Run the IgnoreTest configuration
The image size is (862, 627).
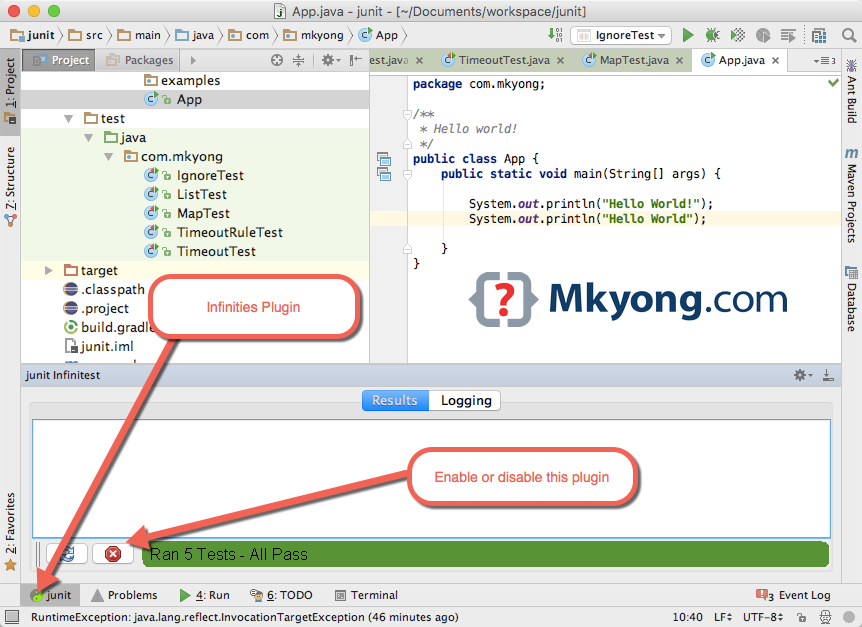687,35
